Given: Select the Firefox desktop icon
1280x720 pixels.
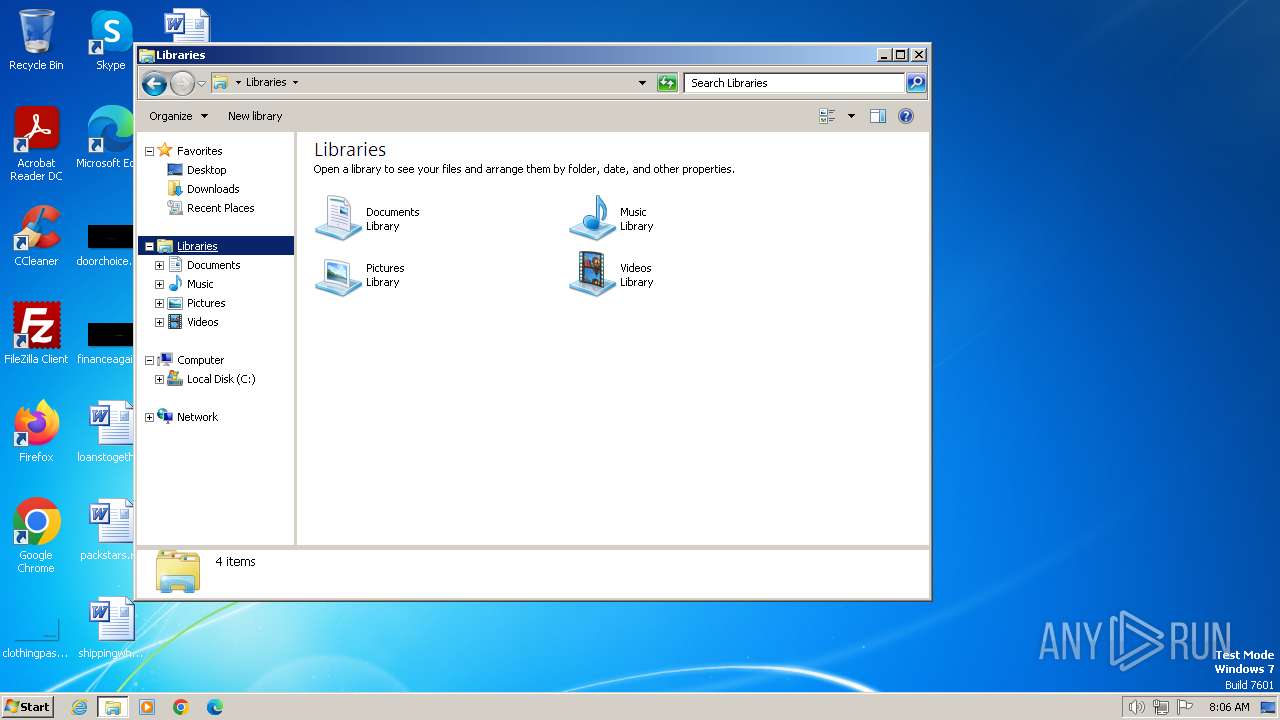Looking at the screenshot, I should [36, 432].
